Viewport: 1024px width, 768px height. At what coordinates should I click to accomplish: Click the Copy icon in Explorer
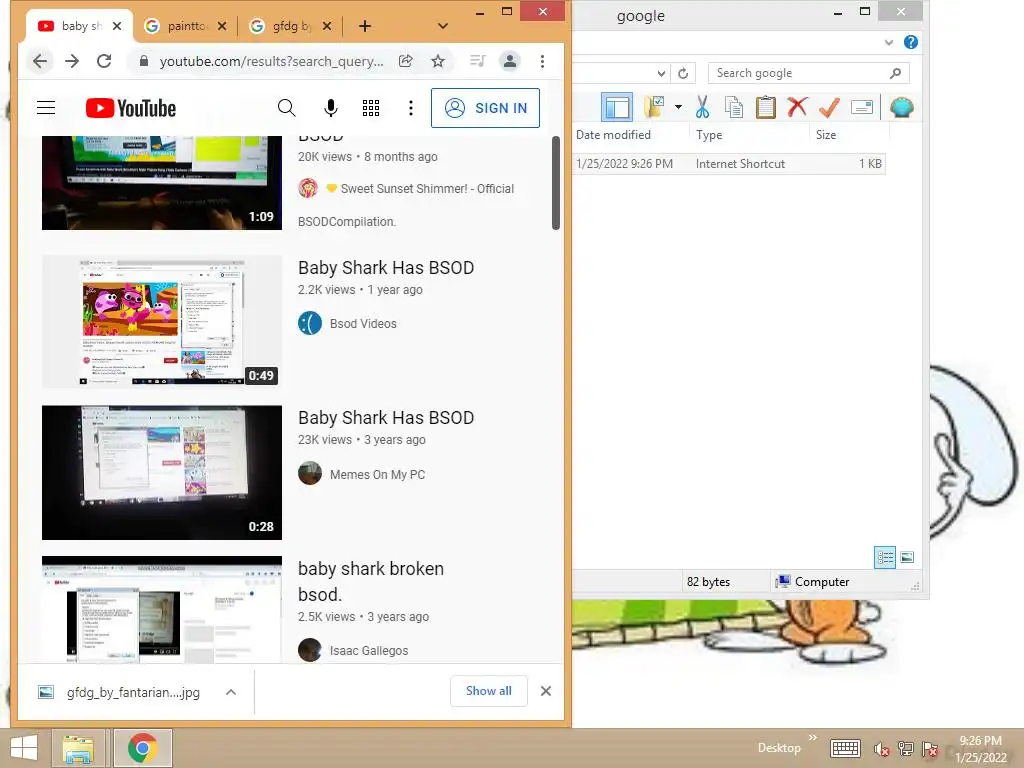[x=734, y=107]
